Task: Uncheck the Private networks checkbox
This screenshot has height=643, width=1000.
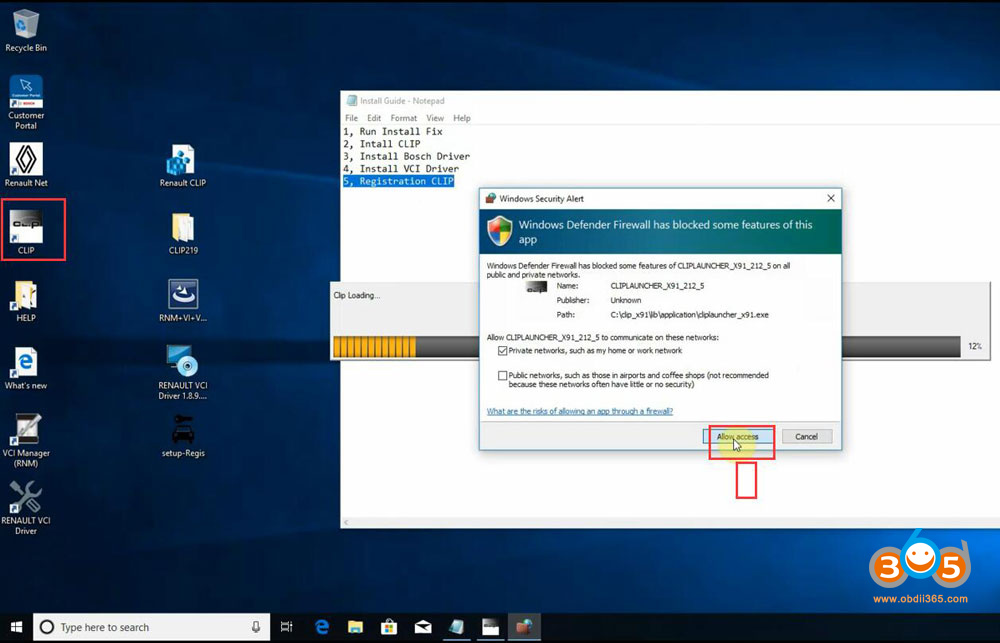Action: click(503, 351)
